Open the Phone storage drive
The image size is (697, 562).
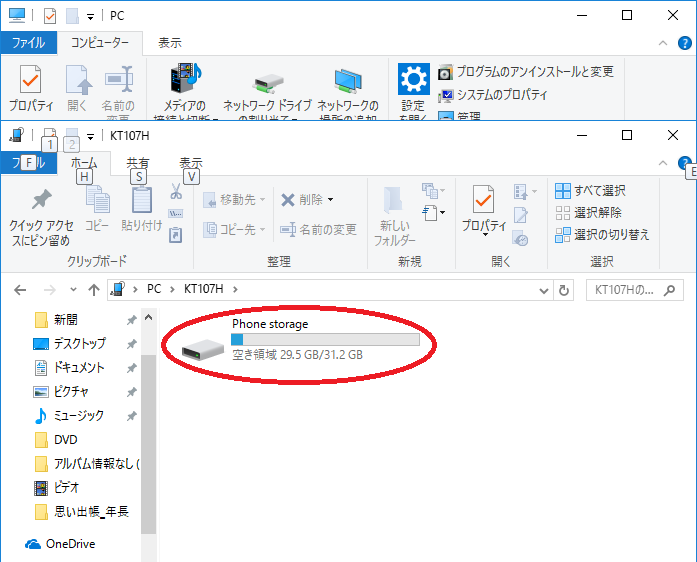(x=204, y=348)
